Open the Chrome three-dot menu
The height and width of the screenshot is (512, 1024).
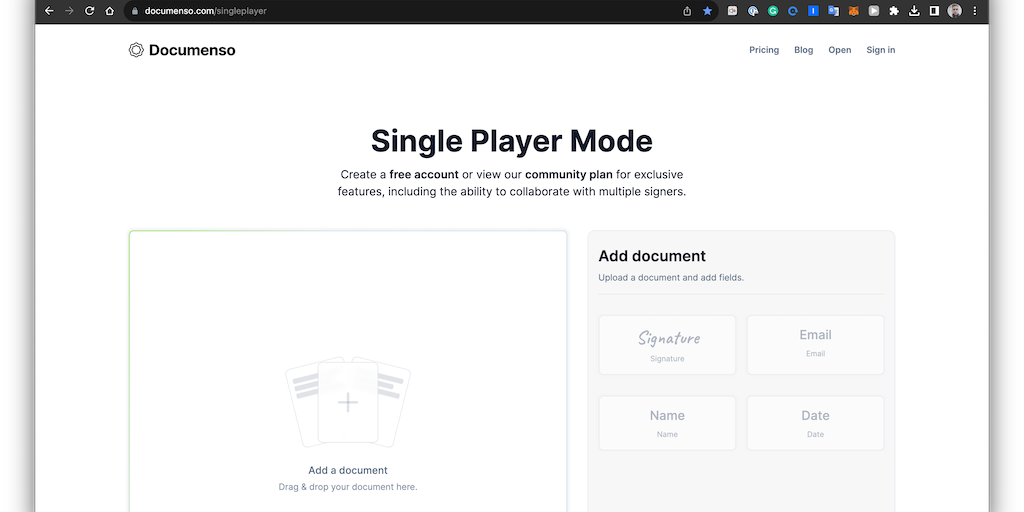pyautogui.click(x=975, y=11)
